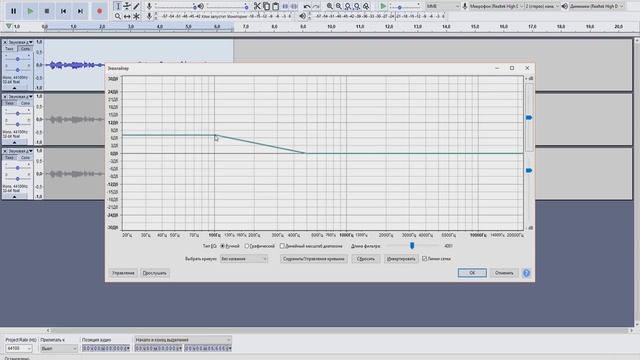This screenshot has height=360, width=640.
Task: Click the filter length slider handle
Action: point(412,246)
